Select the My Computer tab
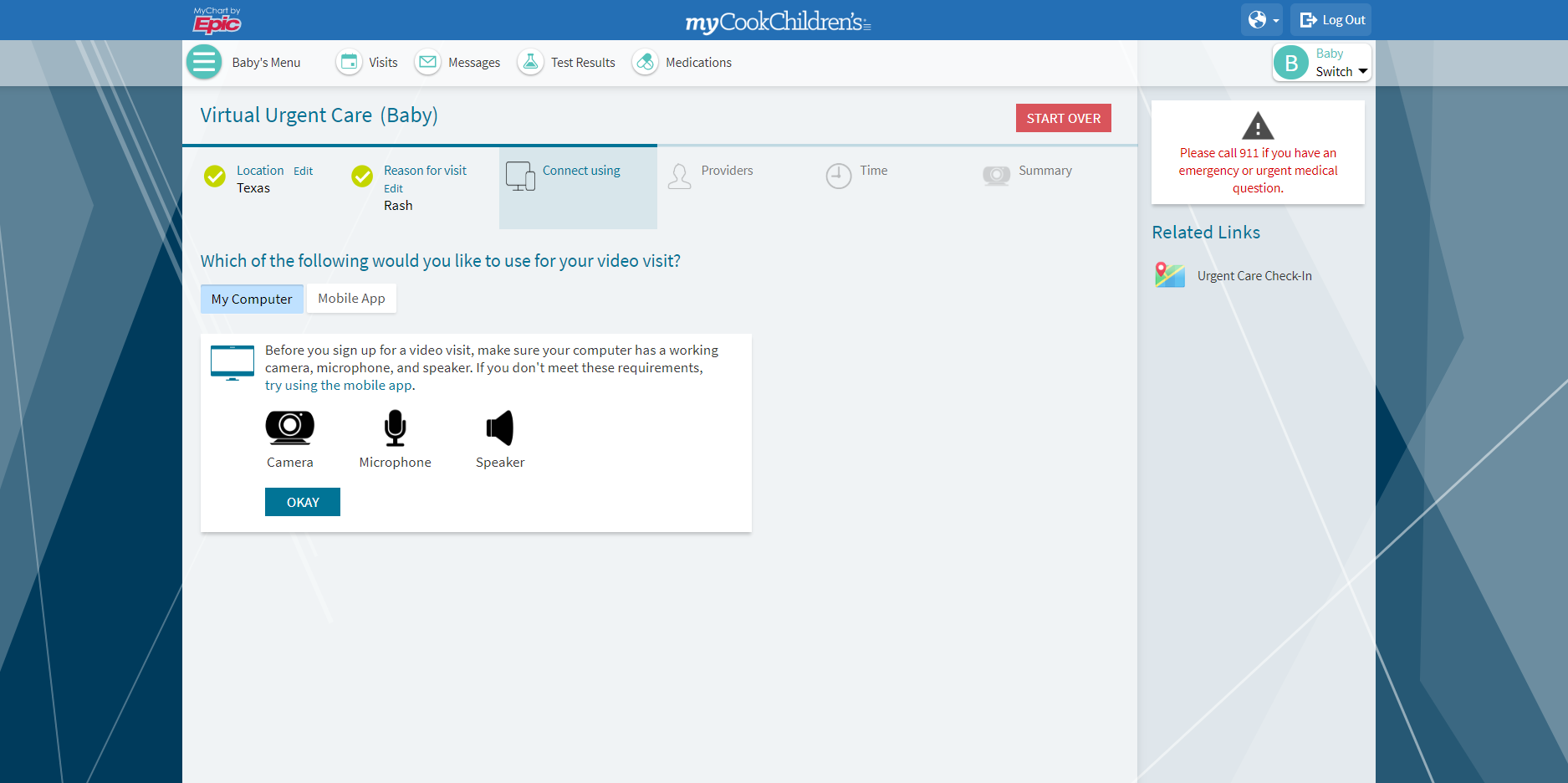The height and width of the screenshot is (783, 1568). pos(252,299)
